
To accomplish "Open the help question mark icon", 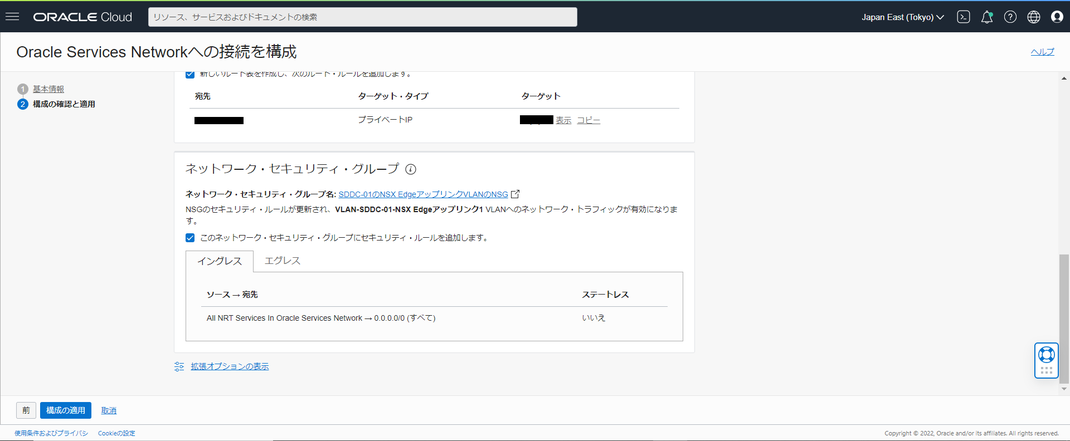I will coord(1011,17).
